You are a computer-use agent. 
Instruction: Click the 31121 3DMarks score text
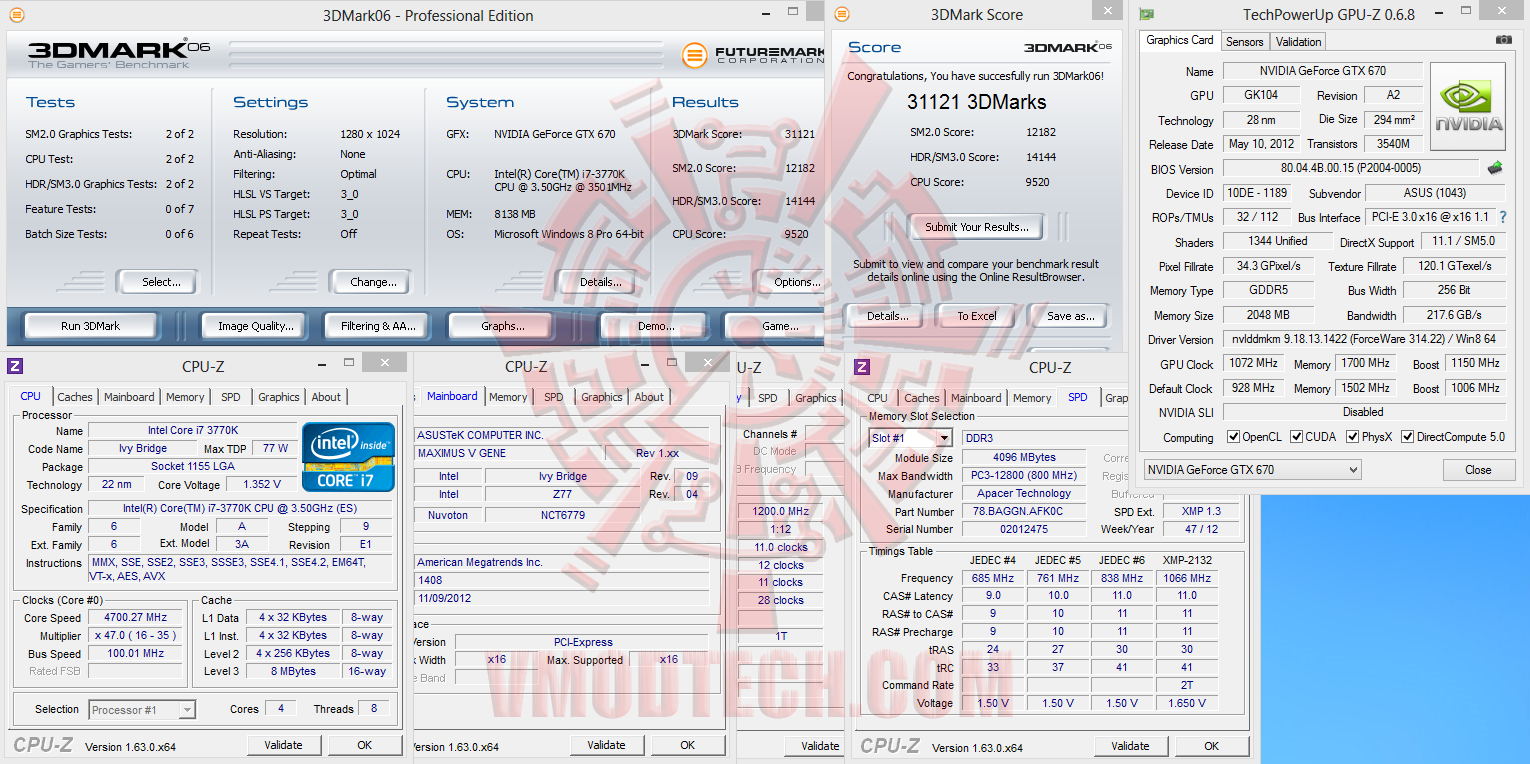tap(976, 102)
